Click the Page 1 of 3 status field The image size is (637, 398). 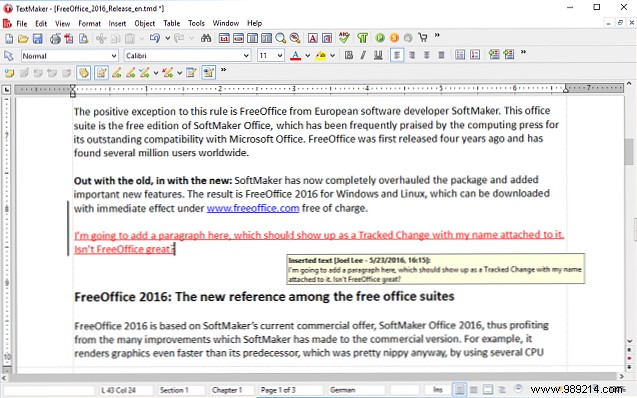coord(290,390)
